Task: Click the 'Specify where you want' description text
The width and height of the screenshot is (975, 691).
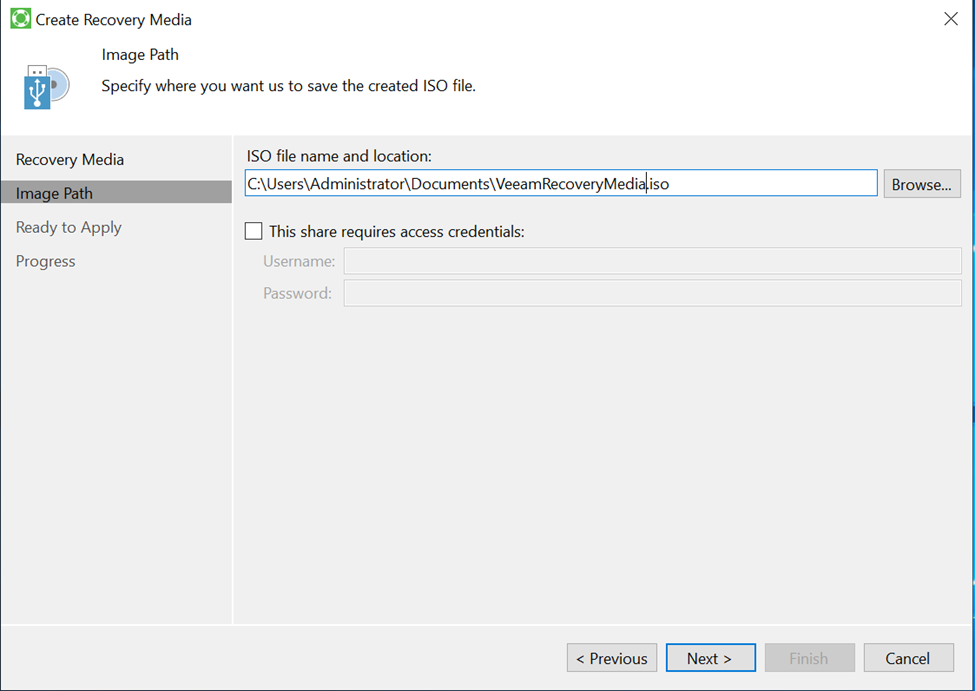Action: point(288,86)
